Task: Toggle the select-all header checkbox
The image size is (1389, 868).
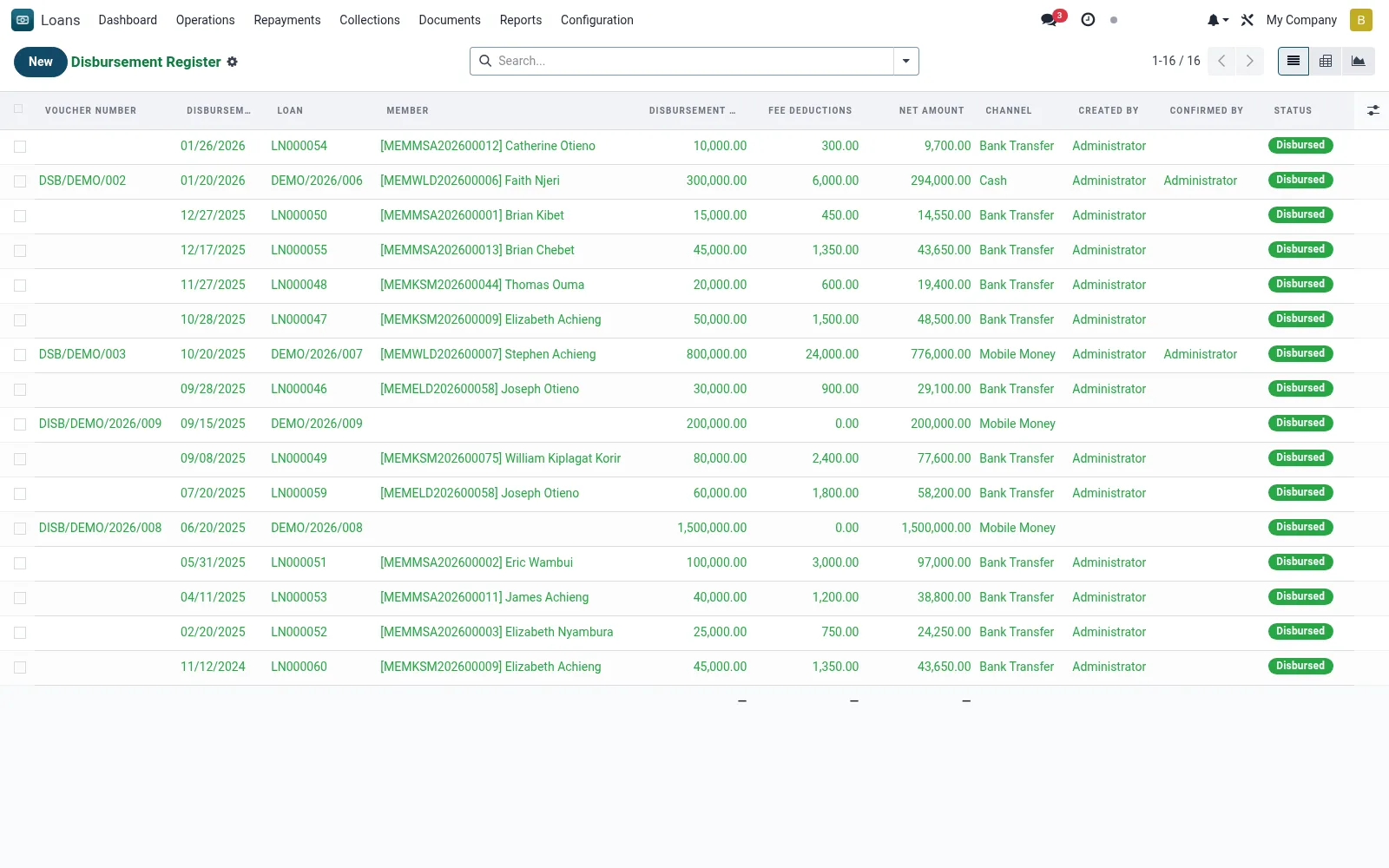Action: (x=19, y=109)
